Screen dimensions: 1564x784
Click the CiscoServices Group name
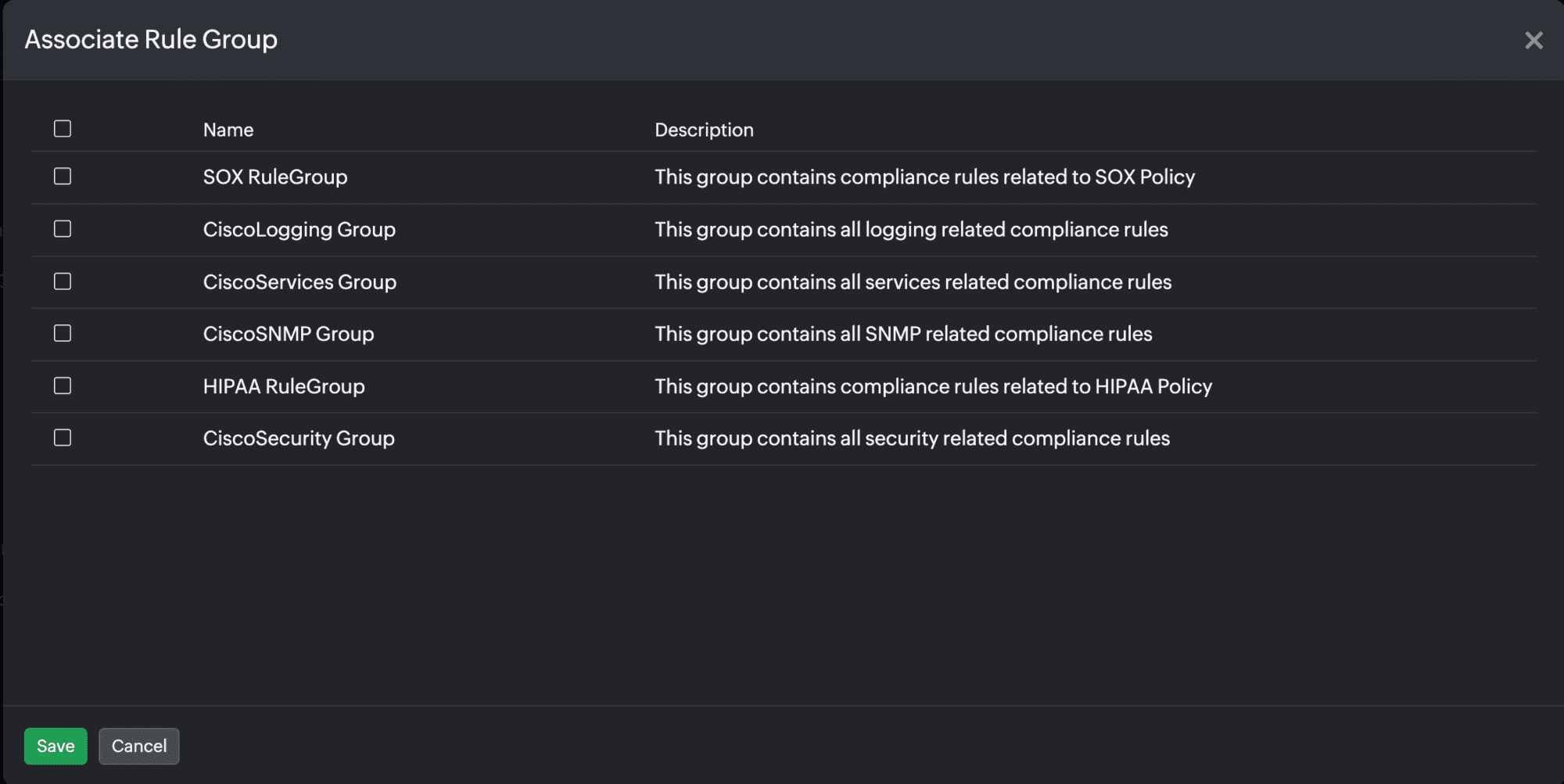300,282
